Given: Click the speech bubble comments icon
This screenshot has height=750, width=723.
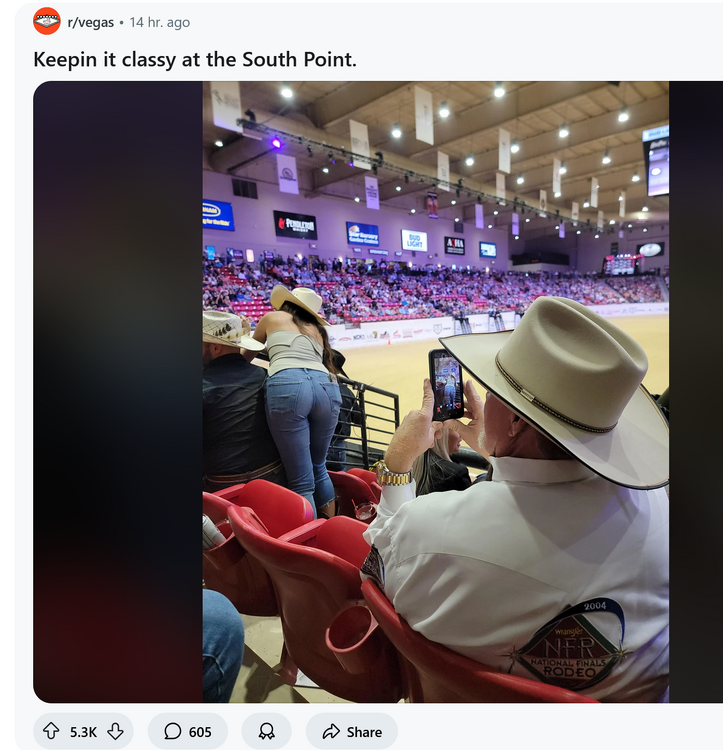Looking at the screenshot, I should 172,731.
